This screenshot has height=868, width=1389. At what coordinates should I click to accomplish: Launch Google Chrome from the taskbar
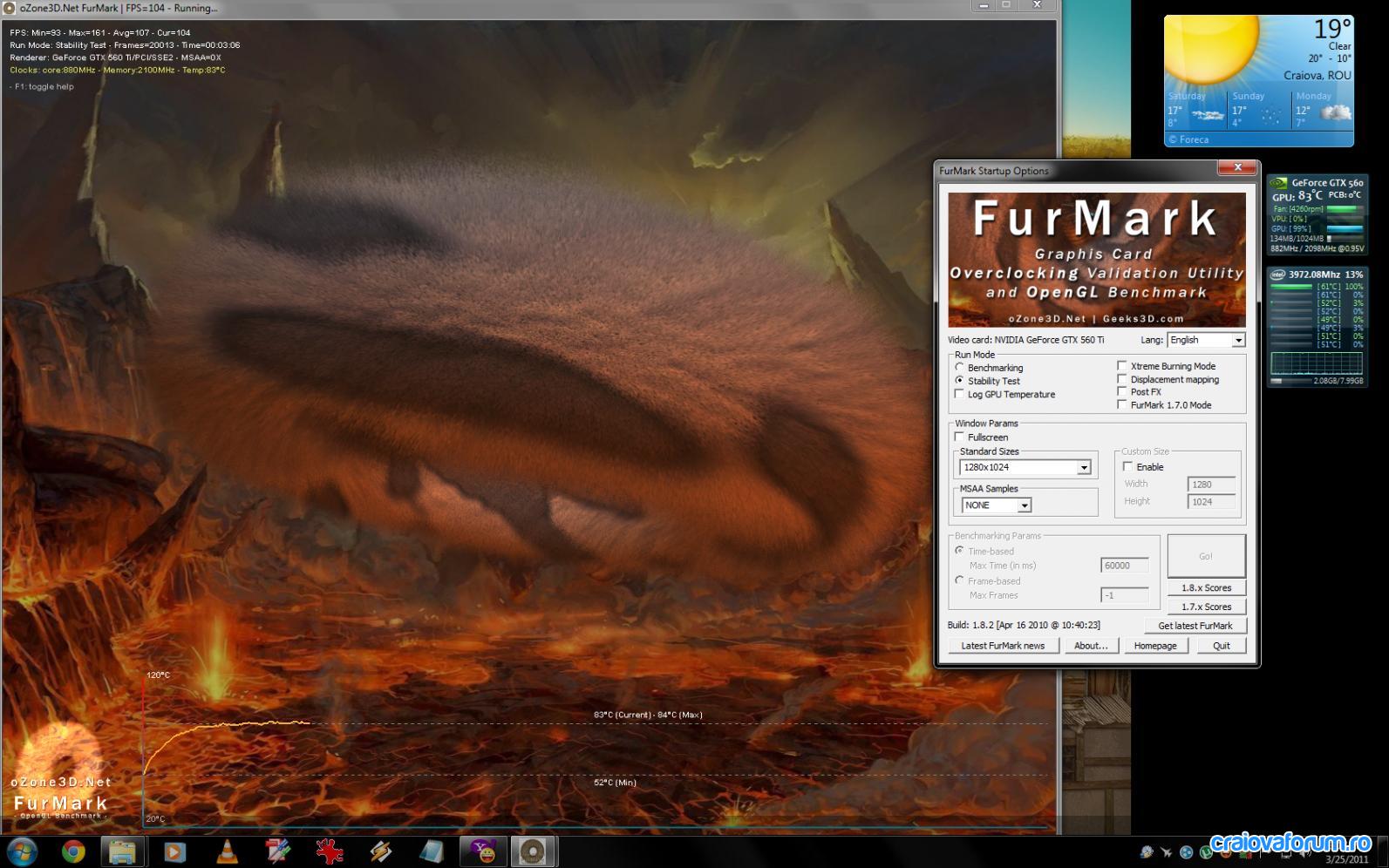[x=72, y=851]
